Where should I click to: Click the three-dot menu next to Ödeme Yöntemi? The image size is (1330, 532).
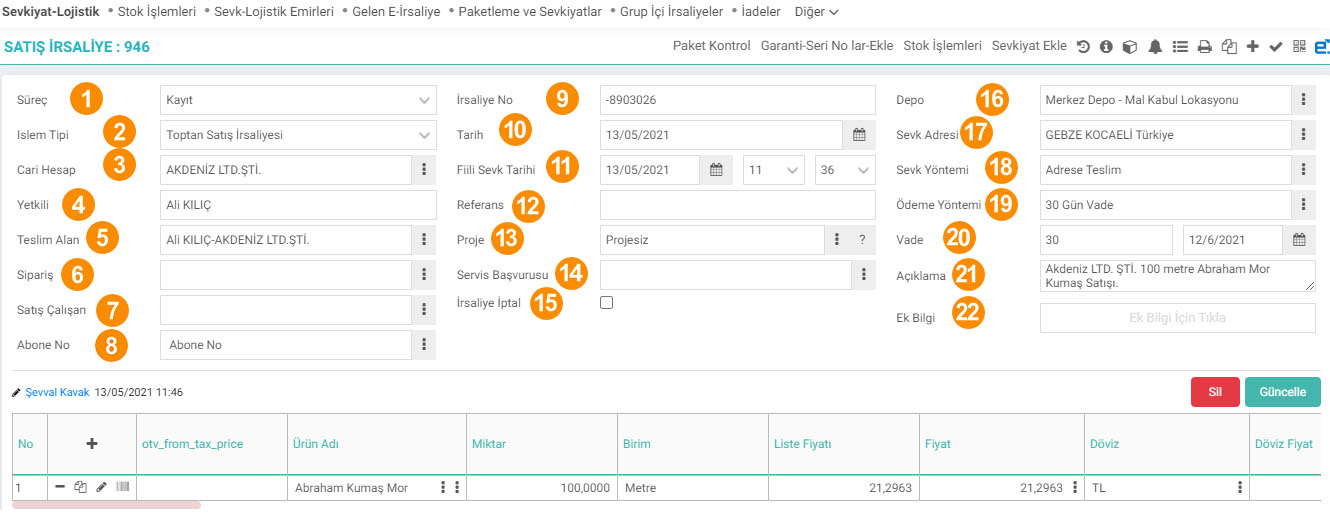pyautogui.click(x=1303, y=204)
